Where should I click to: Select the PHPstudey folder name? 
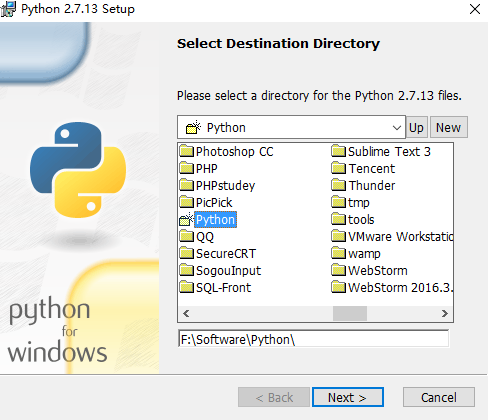(x=226, y=186)
